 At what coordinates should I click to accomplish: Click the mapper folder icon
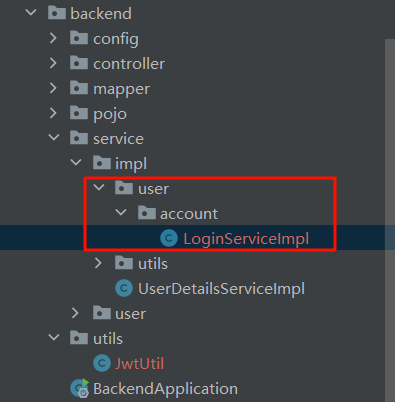79,88
